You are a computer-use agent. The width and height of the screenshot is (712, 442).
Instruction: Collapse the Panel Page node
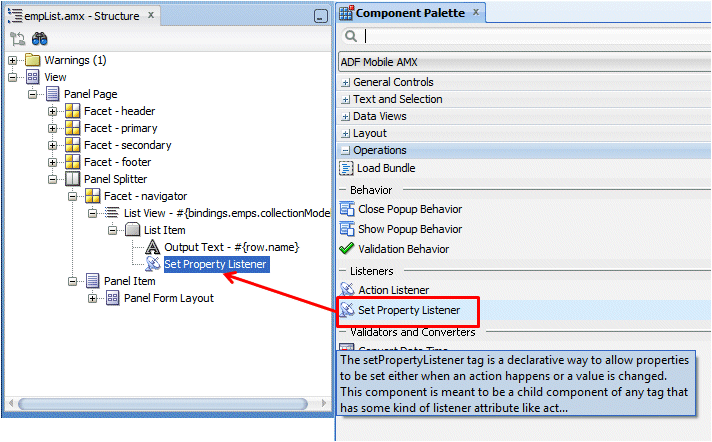tap(33, 94)
